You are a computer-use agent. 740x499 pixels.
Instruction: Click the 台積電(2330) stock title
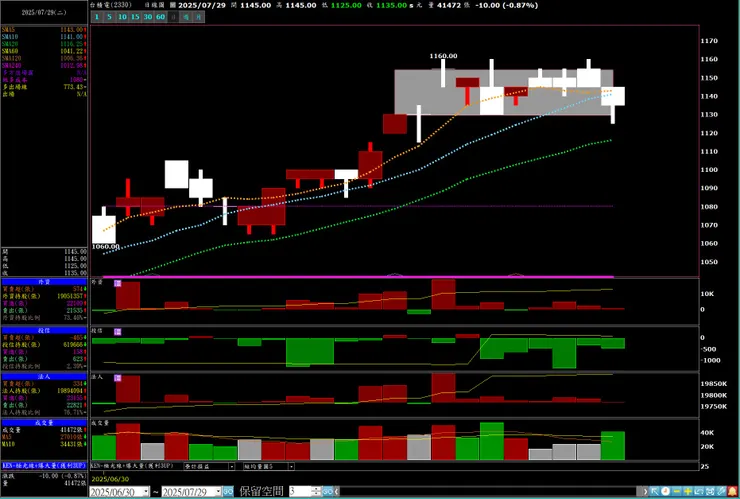[x=110, y=5]
